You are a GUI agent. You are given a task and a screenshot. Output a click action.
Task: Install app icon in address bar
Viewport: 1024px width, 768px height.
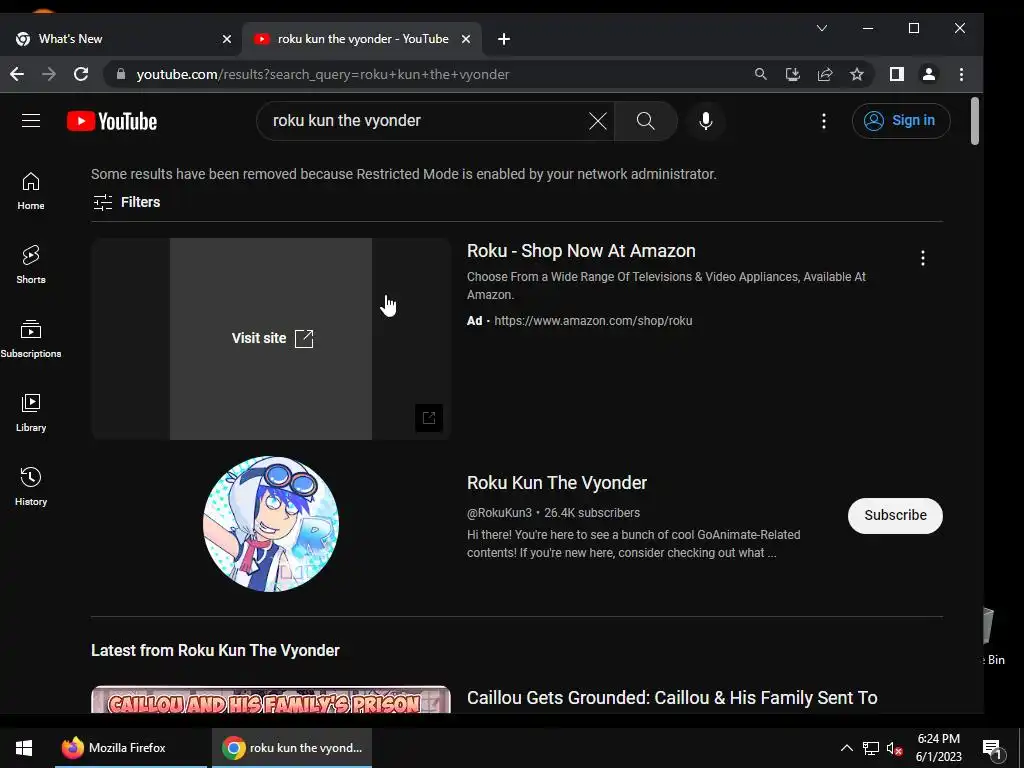pos(793,74)
